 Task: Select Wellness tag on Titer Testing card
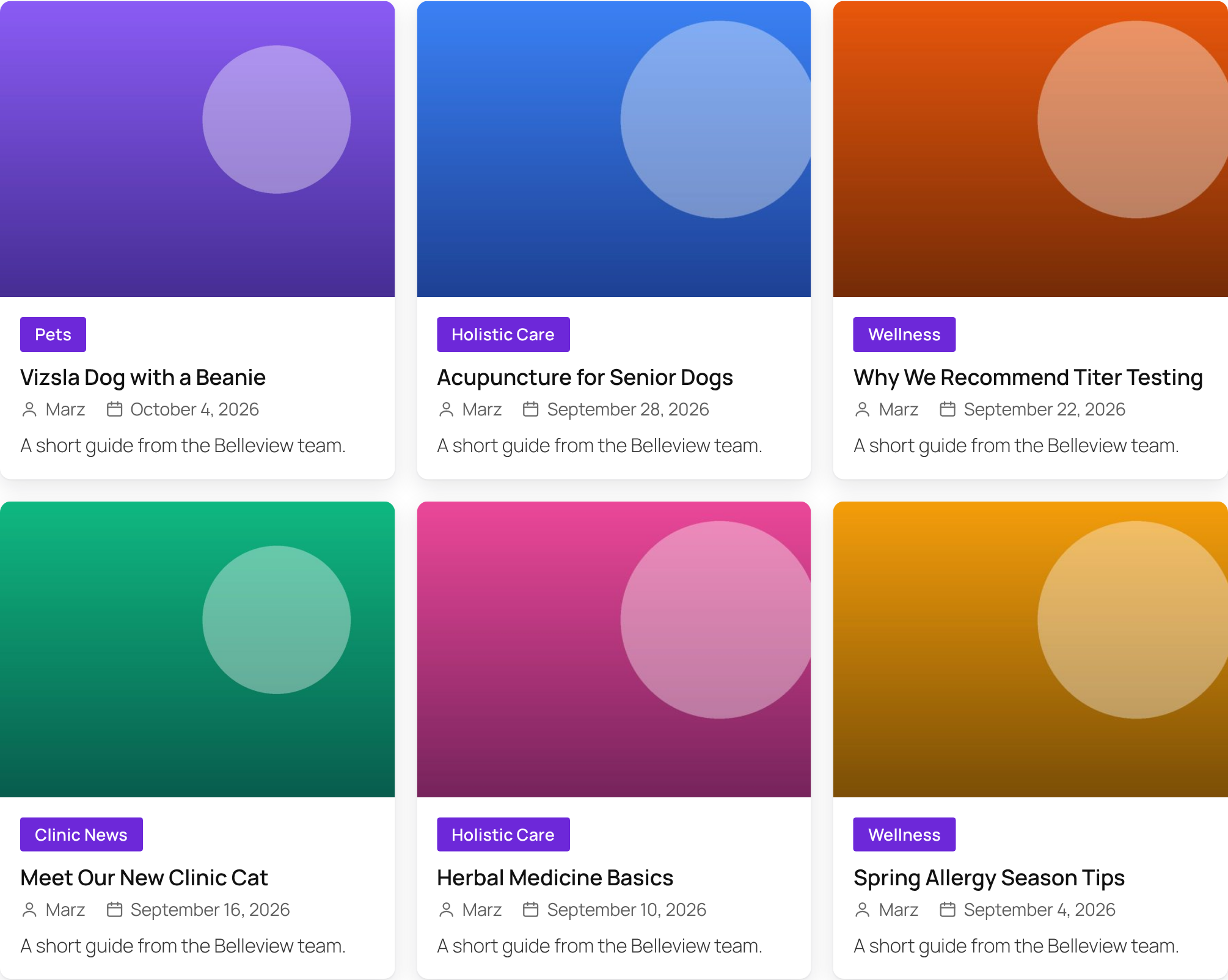coord(904,334)
